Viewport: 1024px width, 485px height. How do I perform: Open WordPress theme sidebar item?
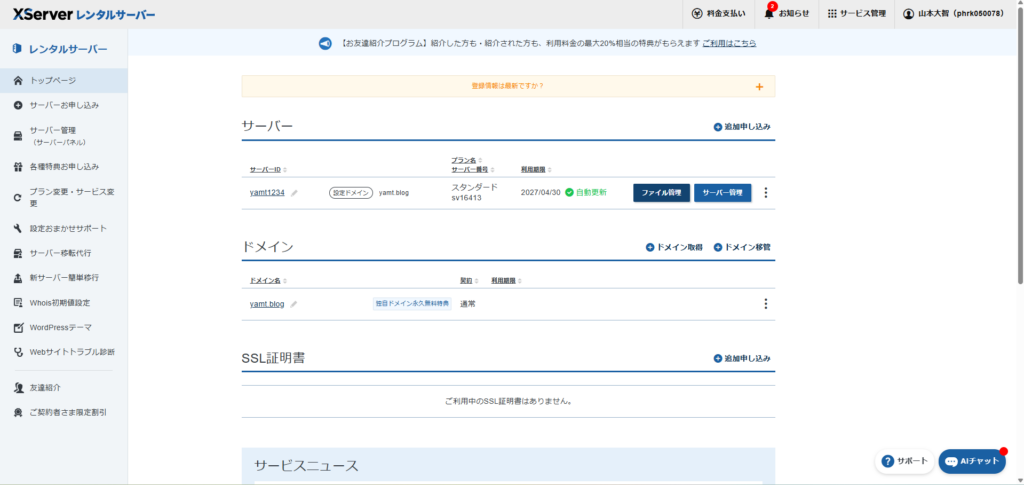click(60, 327)
